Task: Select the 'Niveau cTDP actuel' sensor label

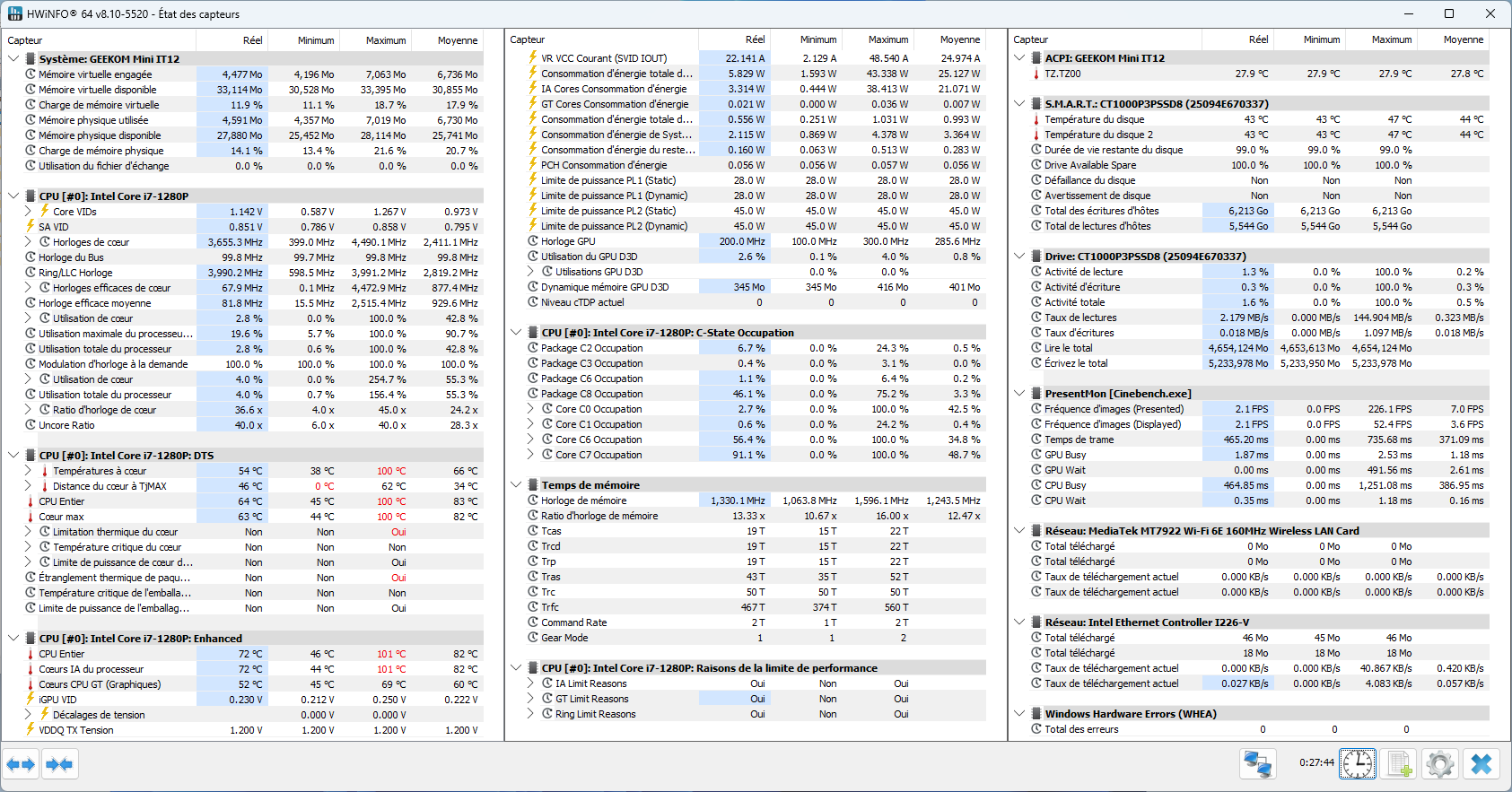Action: click(582, 302)
